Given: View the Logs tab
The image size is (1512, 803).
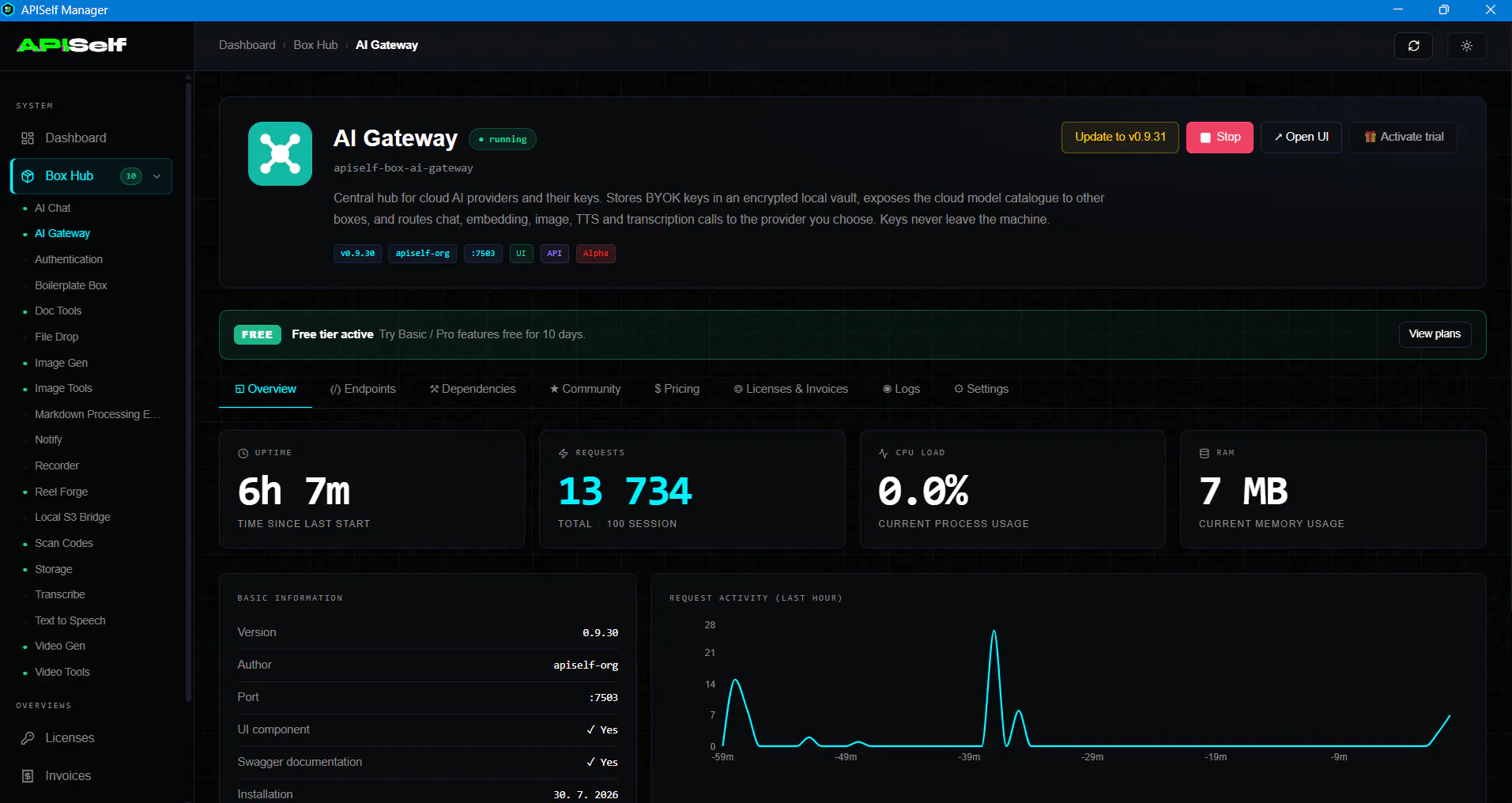Looking at the screenshot, I should tap(901, 389).
